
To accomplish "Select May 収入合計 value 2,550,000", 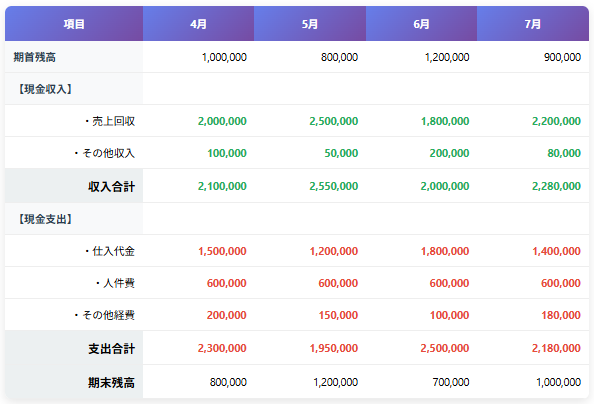I will (333, 186).
